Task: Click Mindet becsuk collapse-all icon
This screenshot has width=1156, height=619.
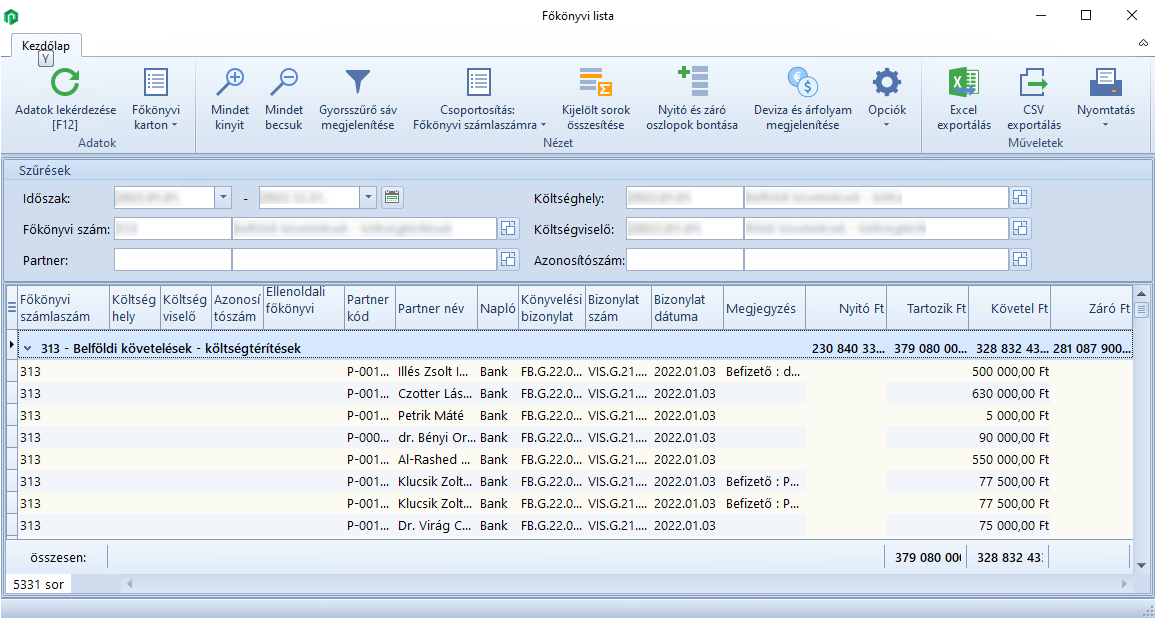Action: 284,83
